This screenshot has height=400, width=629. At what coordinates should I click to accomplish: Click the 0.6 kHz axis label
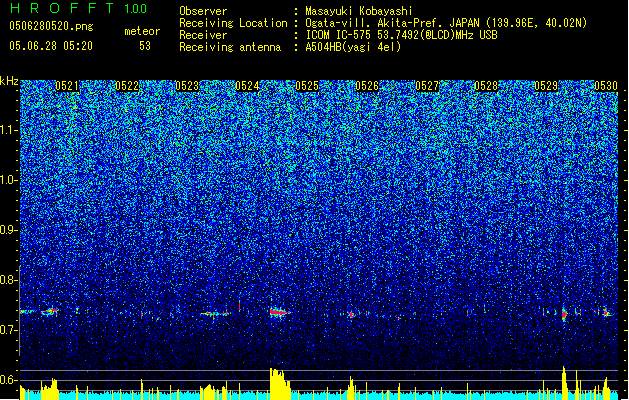pos(8,380)
